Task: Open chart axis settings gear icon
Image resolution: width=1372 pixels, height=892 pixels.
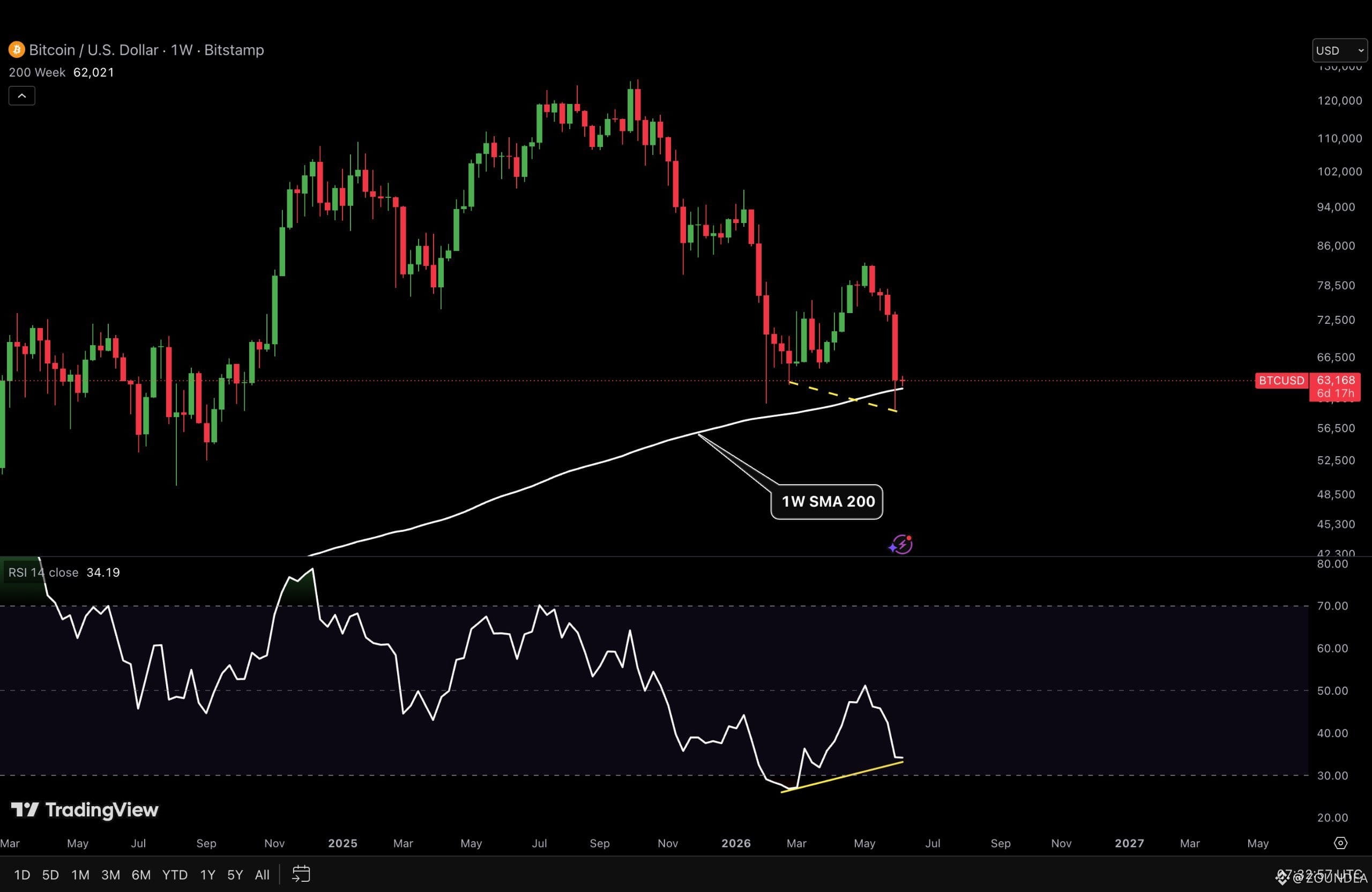Action: click(x=1341, y=843)
